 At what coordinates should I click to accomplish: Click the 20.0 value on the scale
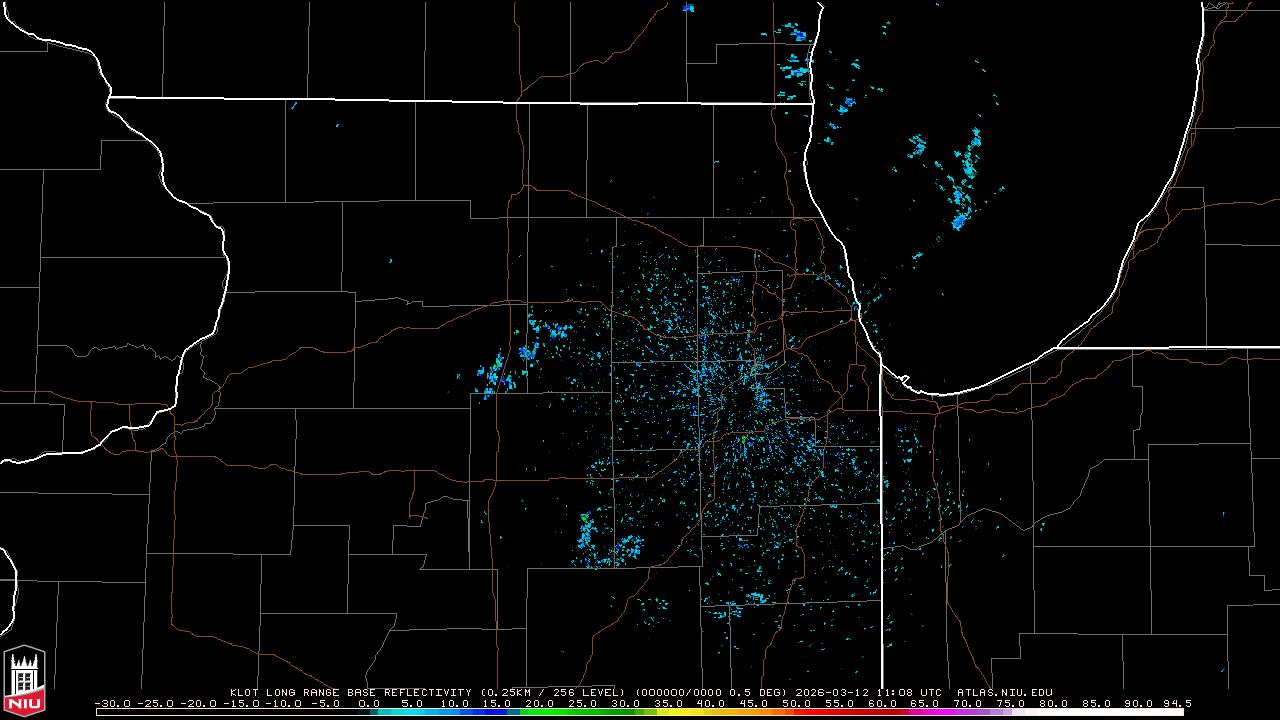coord(539,703)
